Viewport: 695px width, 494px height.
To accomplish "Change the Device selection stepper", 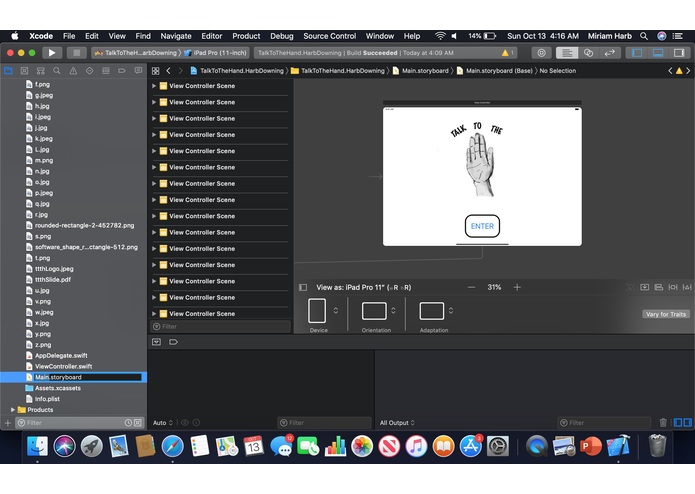I will click(x=336, y=311).
